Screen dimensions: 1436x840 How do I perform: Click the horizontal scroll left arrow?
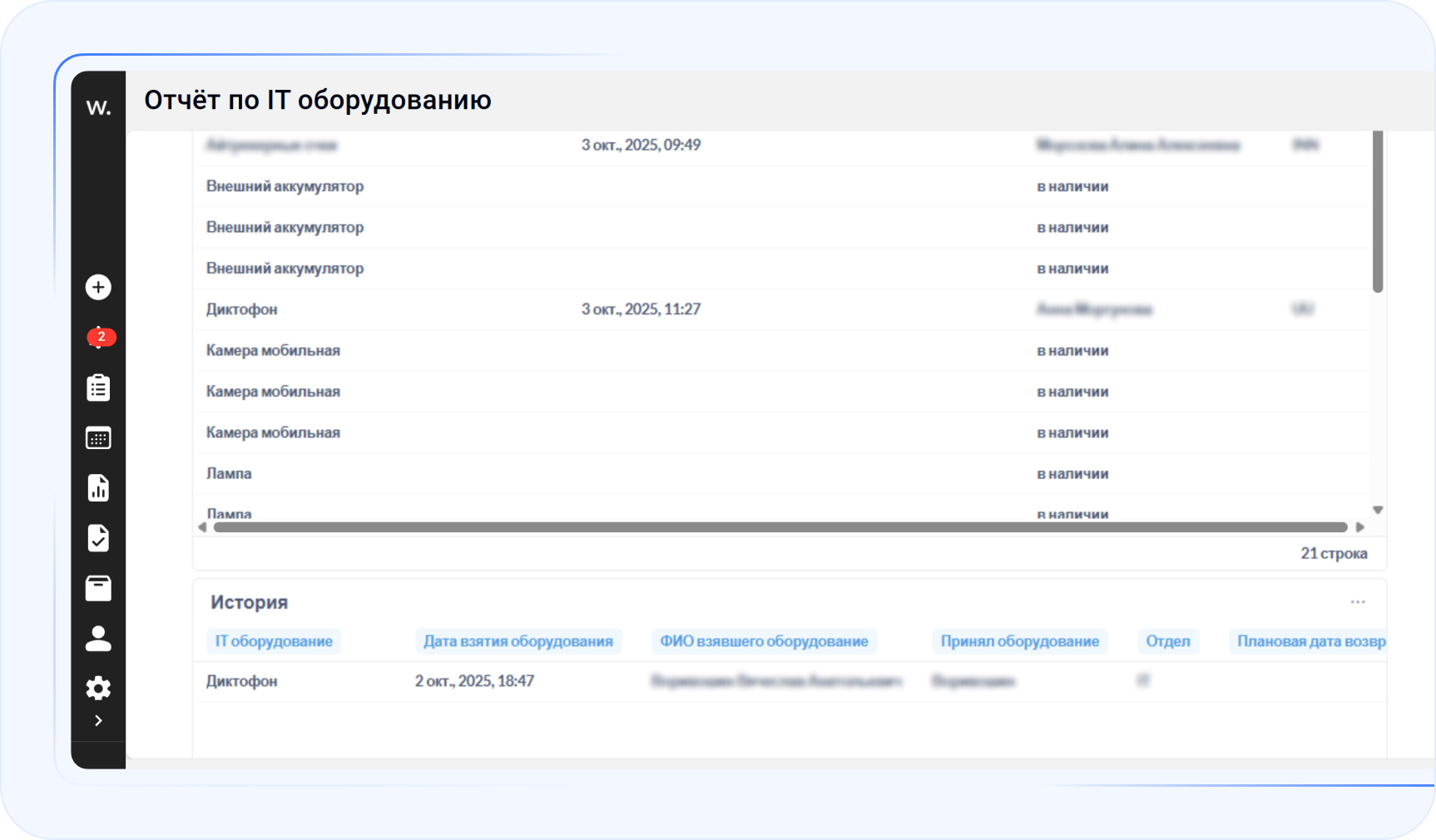tap(202, 527)
